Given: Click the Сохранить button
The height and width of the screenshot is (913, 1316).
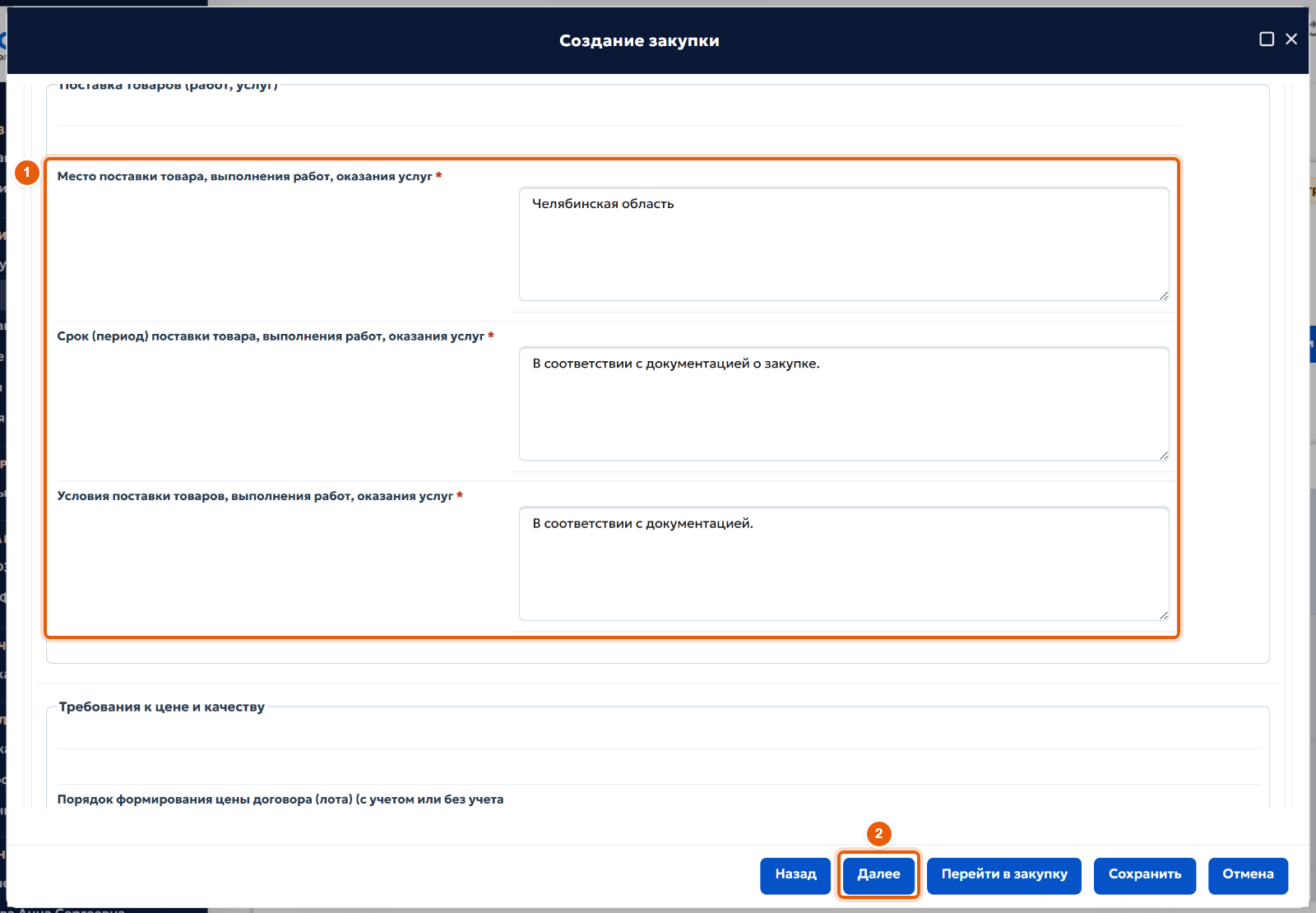Looking at the screenshot, I should (x=1145, y=874).
